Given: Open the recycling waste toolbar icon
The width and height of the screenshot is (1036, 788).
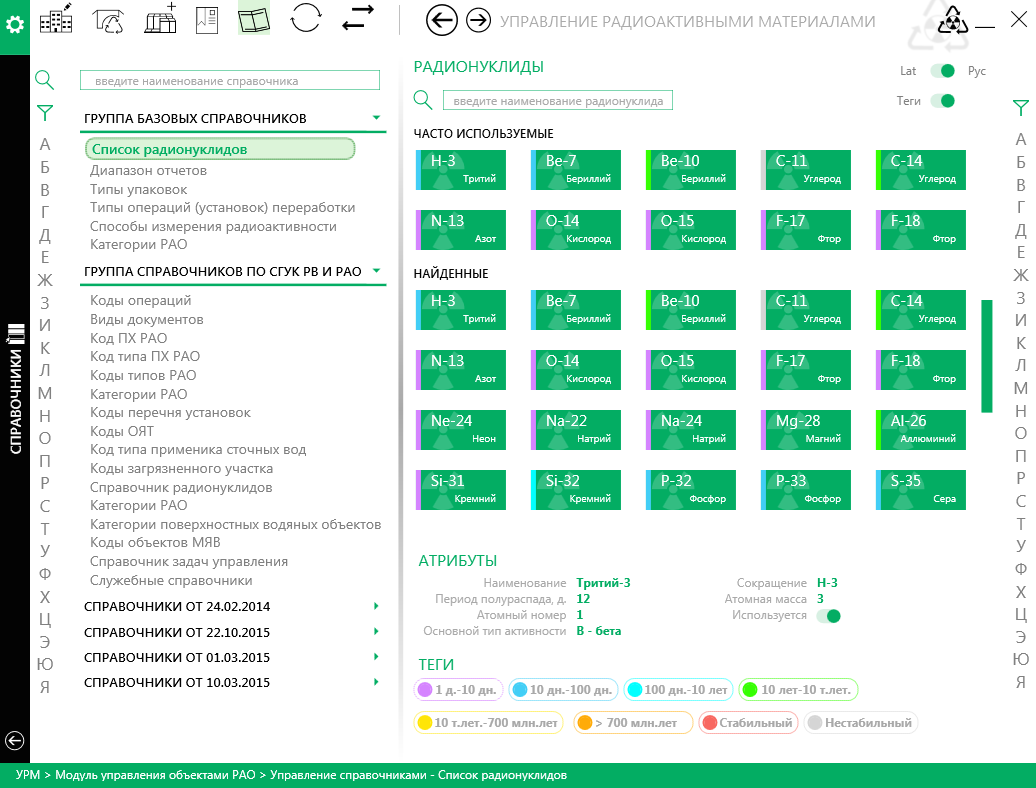Looking at the screenshot, I should [109, 20].
